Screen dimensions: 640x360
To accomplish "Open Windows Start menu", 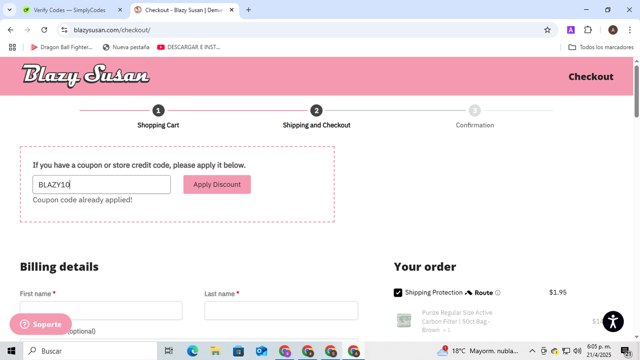I will pyautogui.click(x=11, y=351).
